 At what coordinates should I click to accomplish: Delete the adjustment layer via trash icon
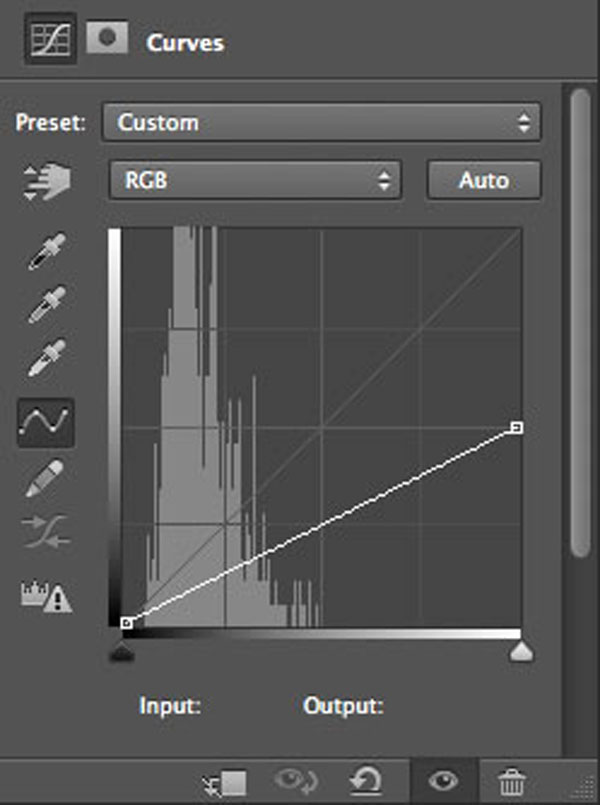pos(512,781)
